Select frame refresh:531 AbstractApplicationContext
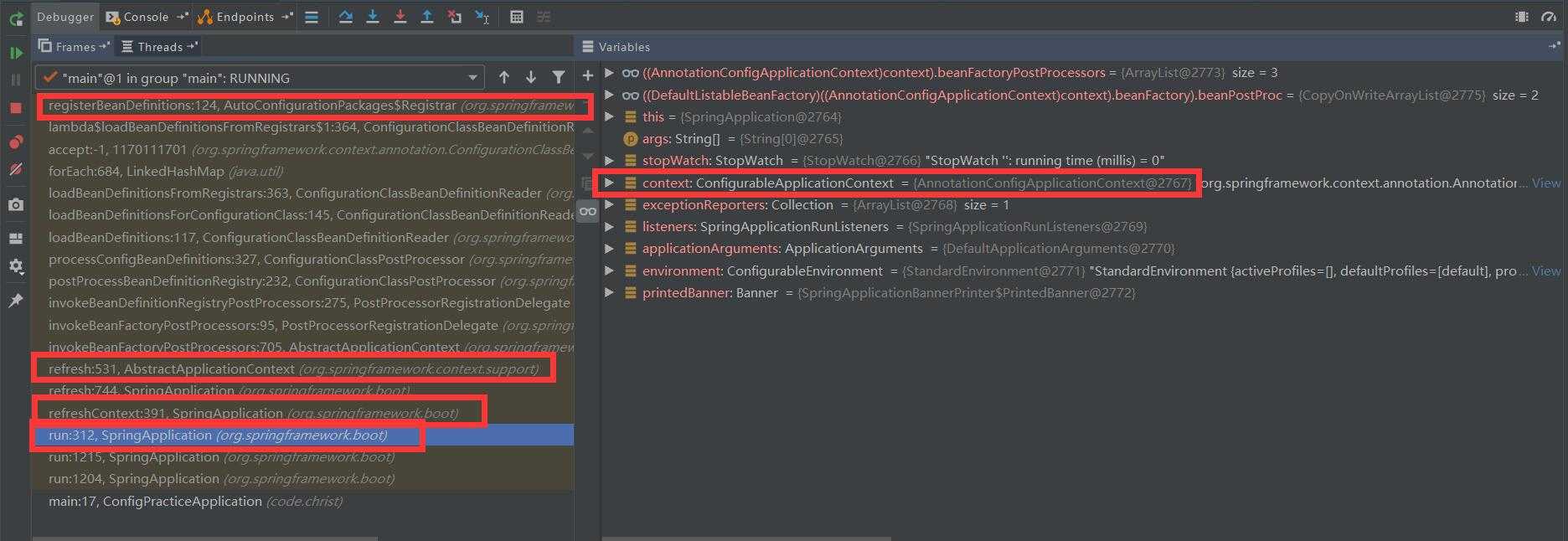This screenshot has width=1568, height=541. 302,368
